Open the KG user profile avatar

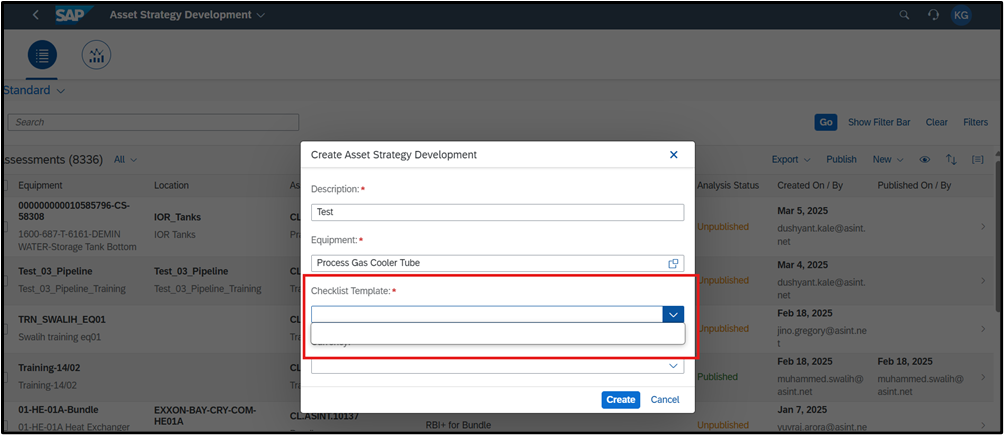961,15
